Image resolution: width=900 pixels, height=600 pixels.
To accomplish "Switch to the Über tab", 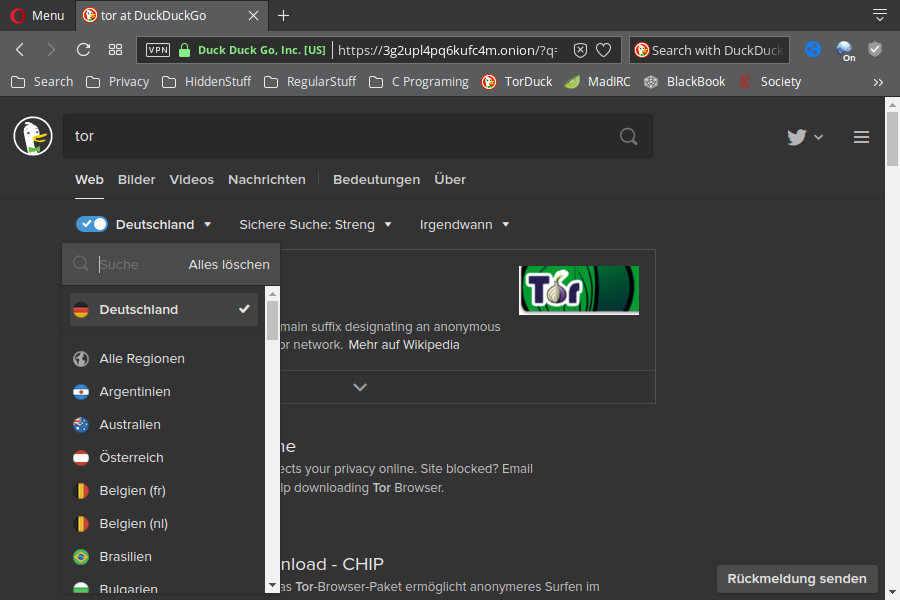I will (450, 180).
